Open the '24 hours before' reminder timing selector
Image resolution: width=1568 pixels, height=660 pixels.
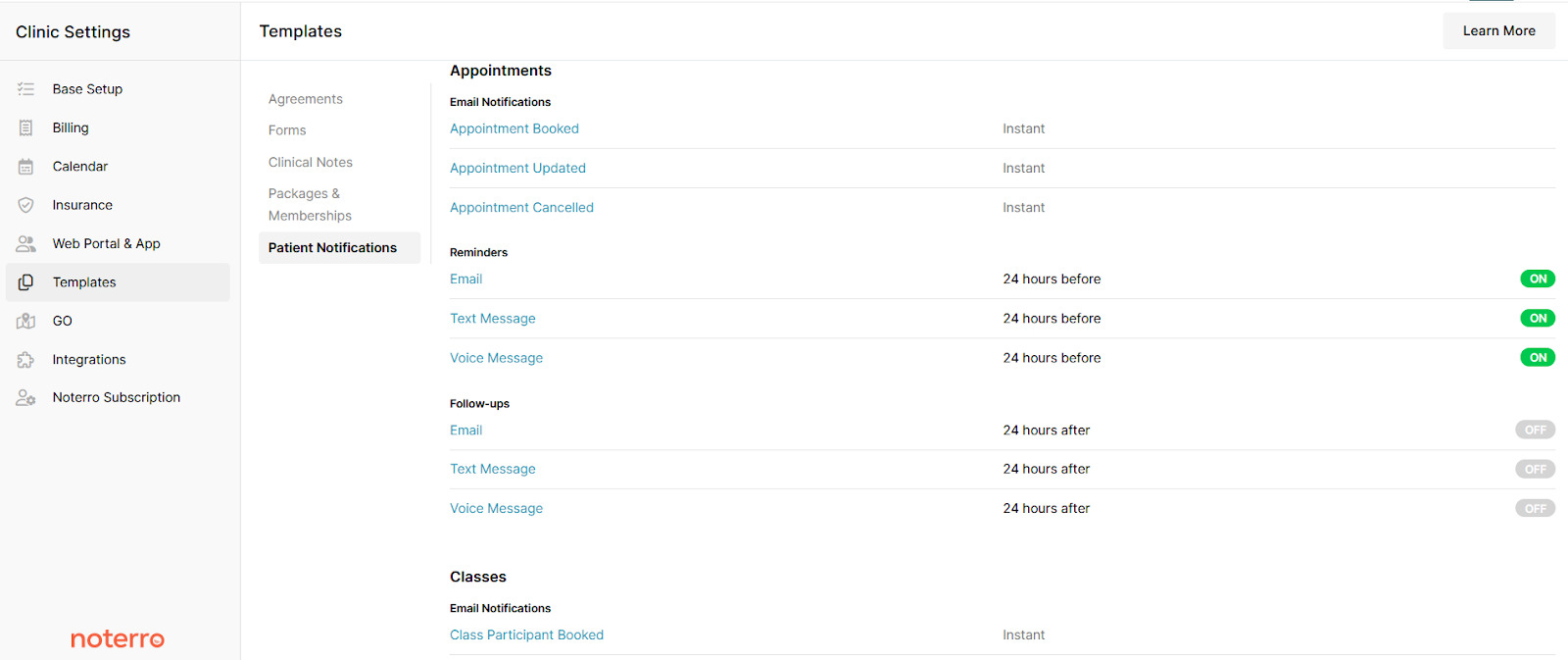coord(1052,279)
